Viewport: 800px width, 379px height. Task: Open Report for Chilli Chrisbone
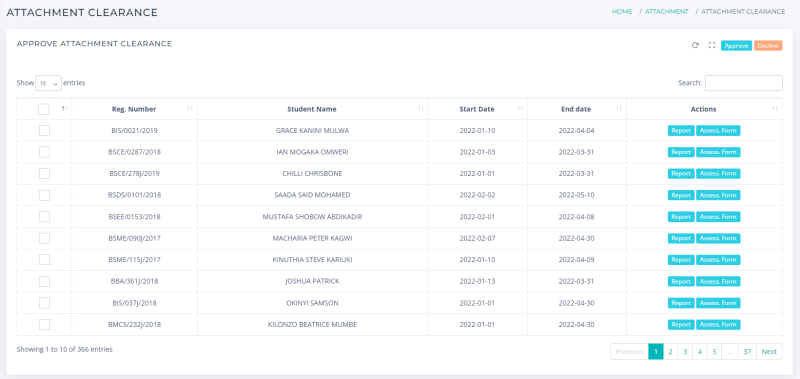click(x=681, y=173)
